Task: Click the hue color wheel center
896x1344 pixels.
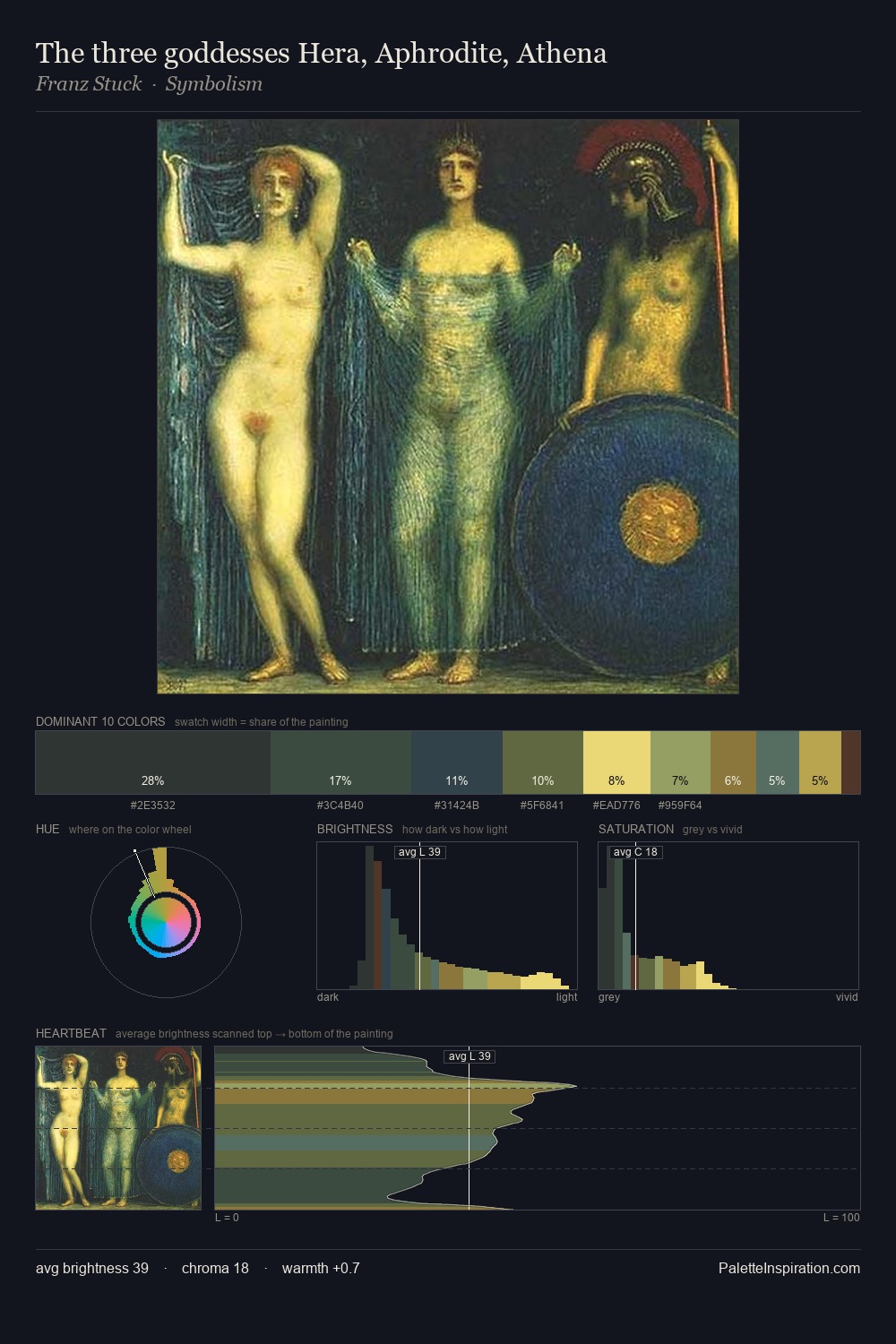Action: pyautogui.click(x=166, y=922)
